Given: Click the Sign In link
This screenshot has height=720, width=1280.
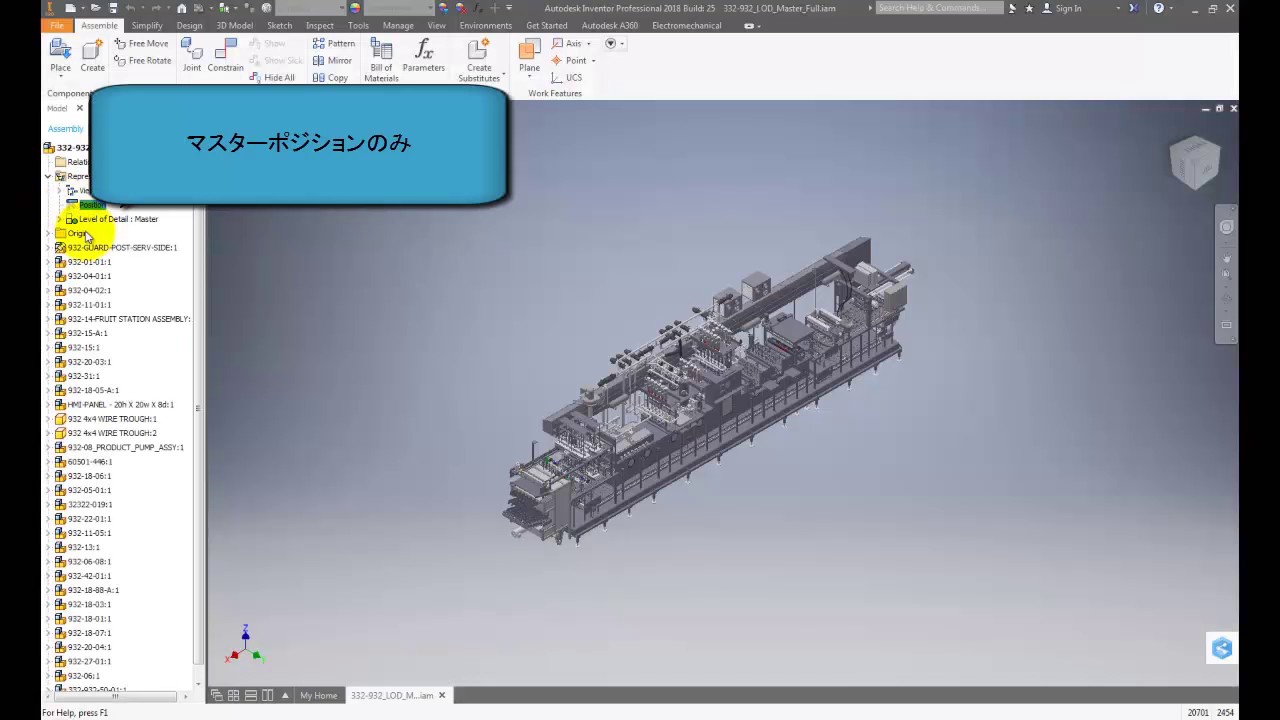Looking at the screenshot, I should click(x=1068, y=8).
